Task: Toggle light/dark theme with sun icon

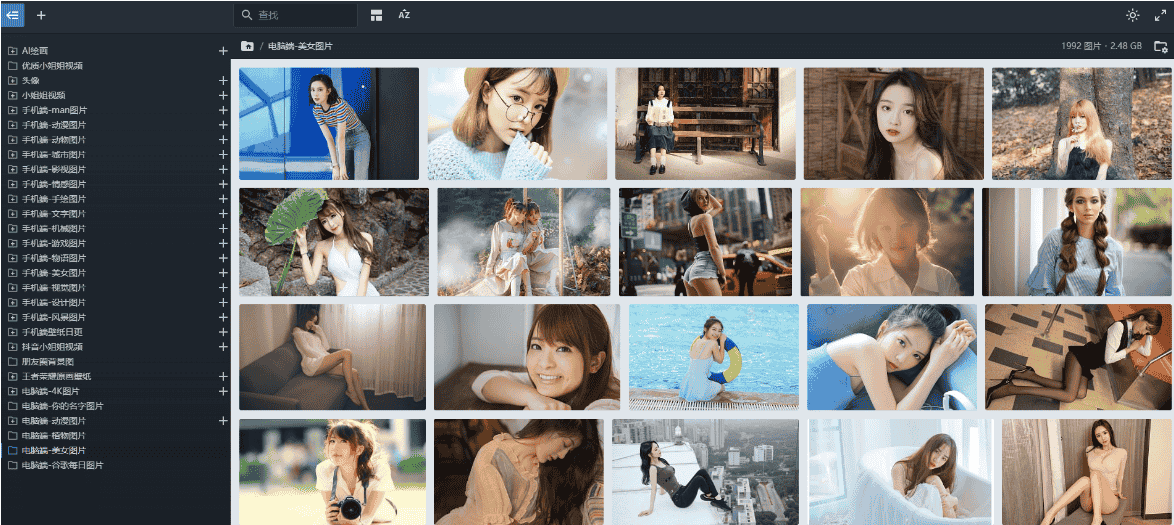Action: coord(1132,15)
